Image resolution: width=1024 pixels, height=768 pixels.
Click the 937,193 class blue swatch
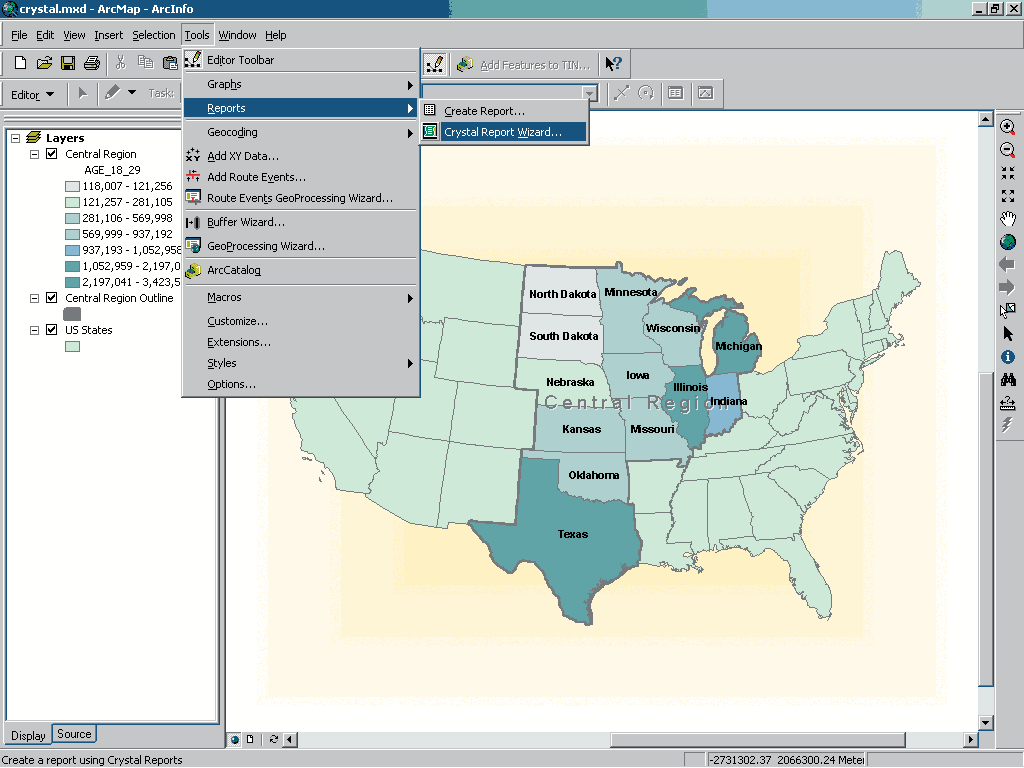click(72, 250)
